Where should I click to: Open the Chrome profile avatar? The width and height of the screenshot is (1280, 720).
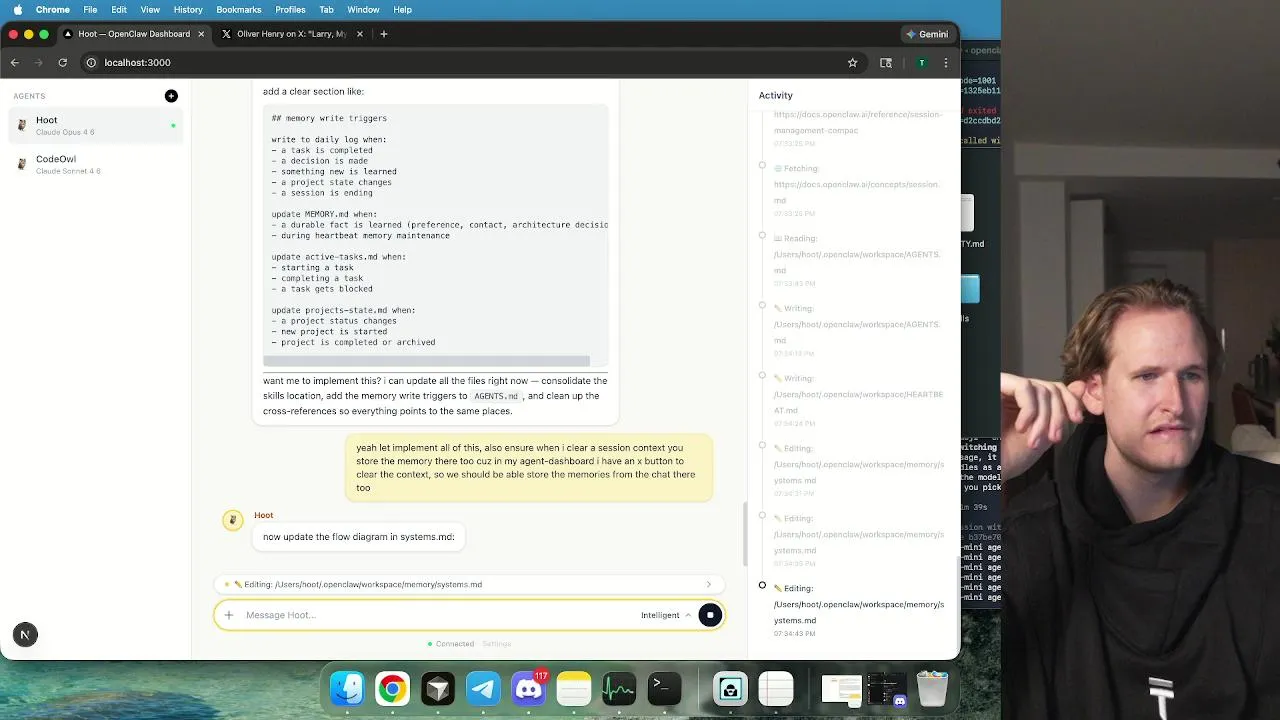point(921,62)
